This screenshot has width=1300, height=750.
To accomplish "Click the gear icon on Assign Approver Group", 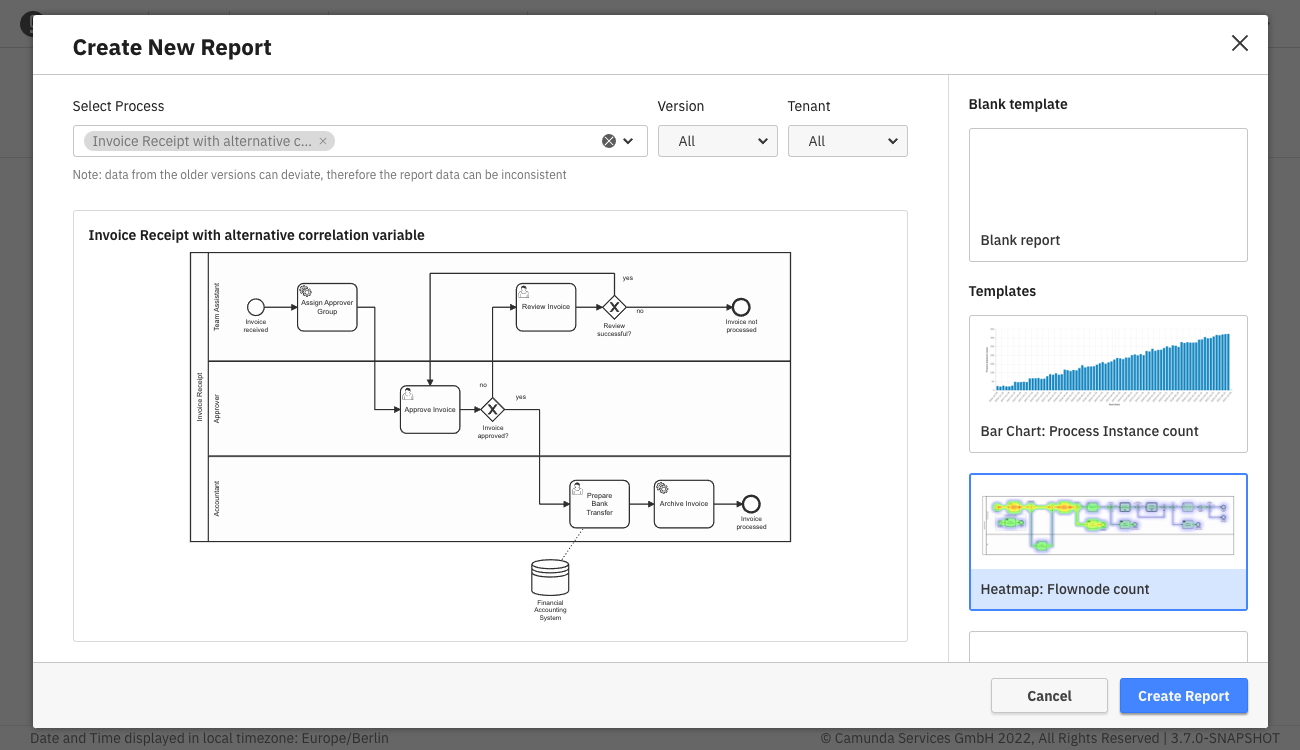I will coord(305,290).
